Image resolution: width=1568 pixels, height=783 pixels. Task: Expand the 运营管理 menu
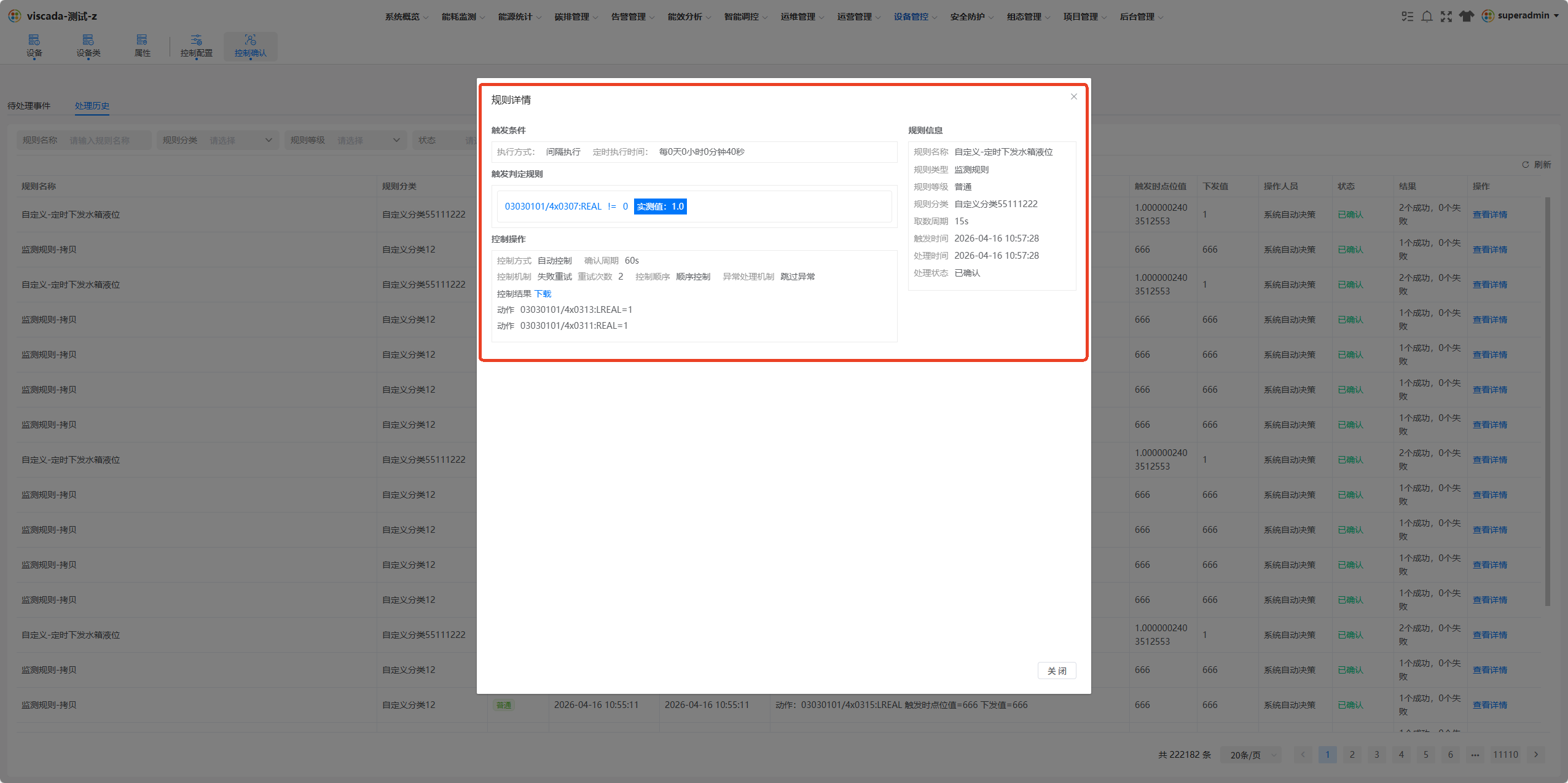pos(859,17)
